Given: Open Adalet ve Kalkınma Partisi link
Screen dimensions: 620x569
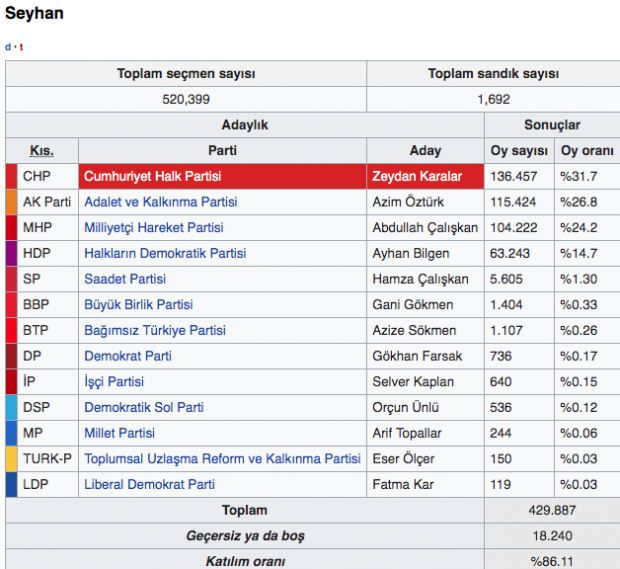Looking at the screenshot, I should (x=161, y=202).
